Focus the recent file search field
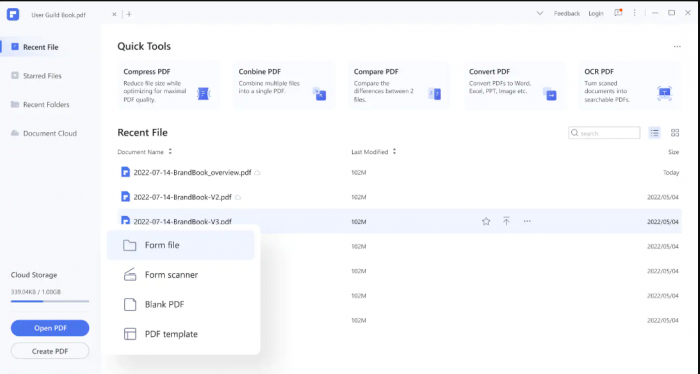The height and width of the screenshot is (374, 700). tap(604, 133)
